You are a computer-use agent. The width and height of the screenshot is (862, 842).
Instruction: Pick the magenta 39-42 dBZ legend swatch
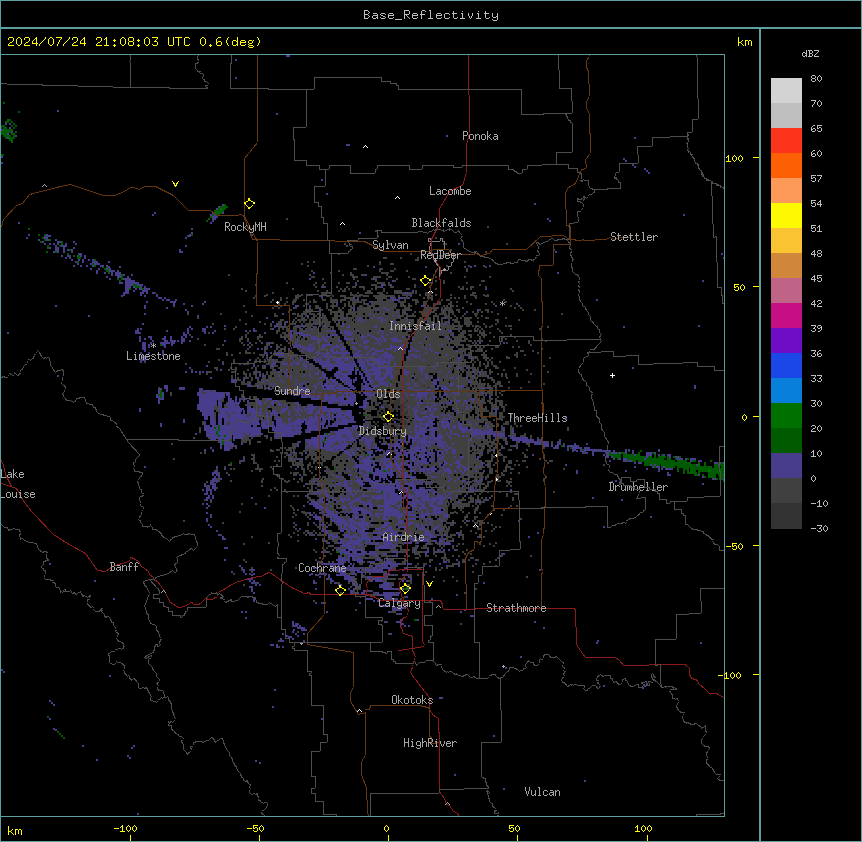(x=786, y=315)
